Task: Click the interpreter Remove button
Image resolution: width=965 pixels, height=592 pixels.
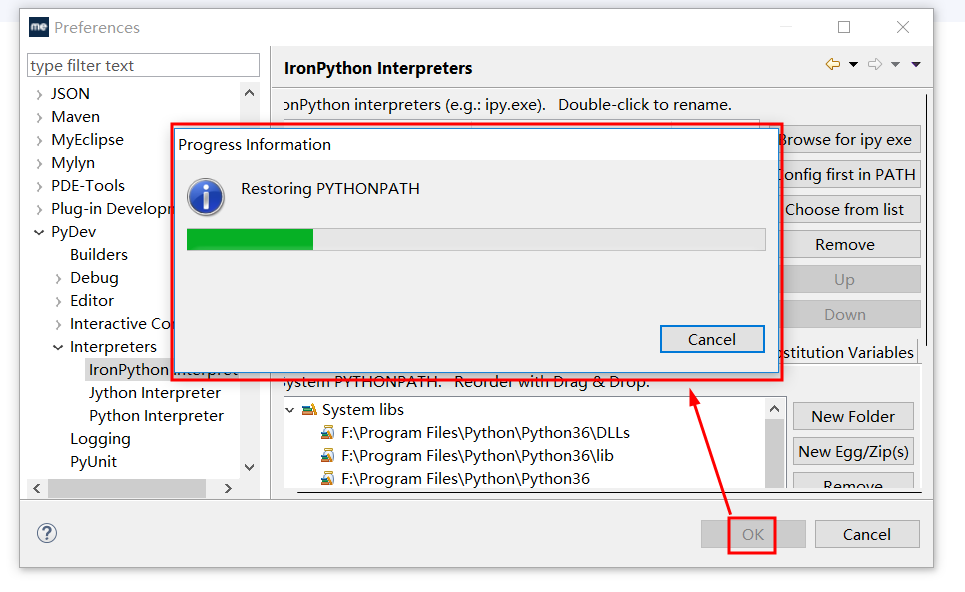Action: [850, 245]
